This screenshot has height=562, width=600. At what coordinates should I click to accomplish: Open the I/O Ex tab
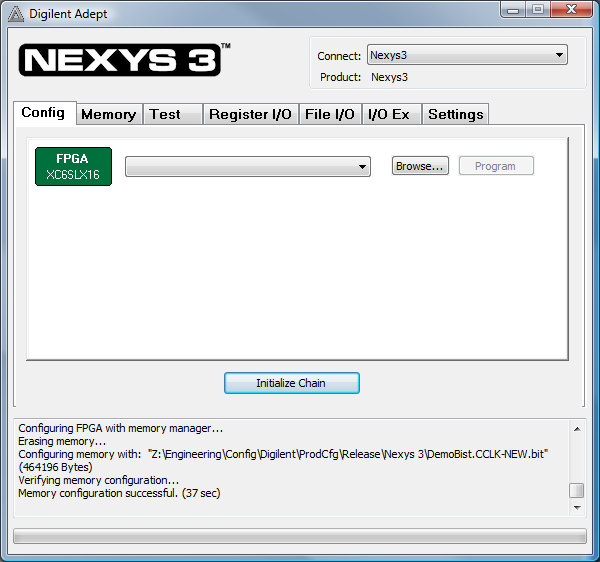392,114
